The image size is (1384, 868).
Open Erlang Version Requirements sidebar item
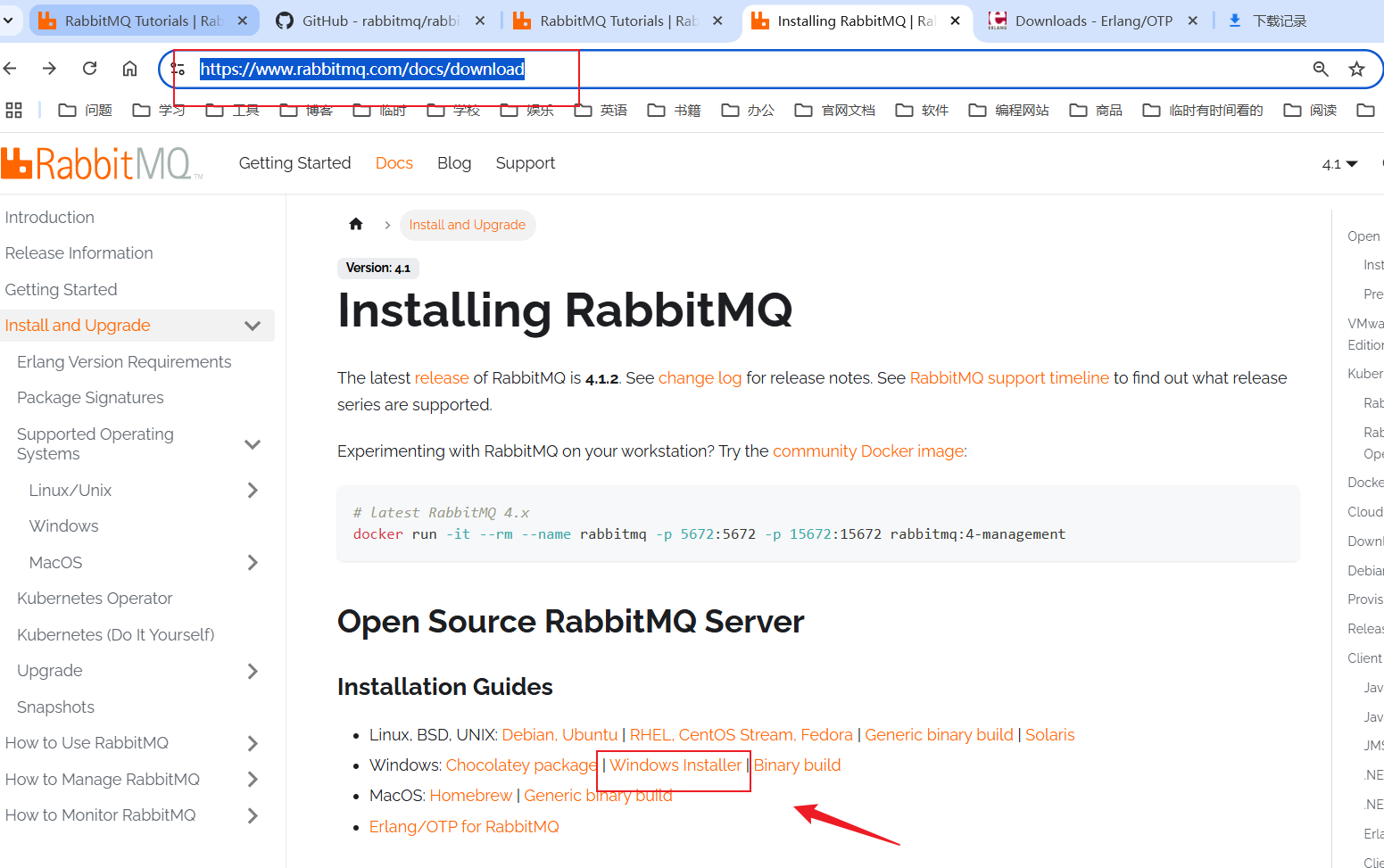point(124,362)
